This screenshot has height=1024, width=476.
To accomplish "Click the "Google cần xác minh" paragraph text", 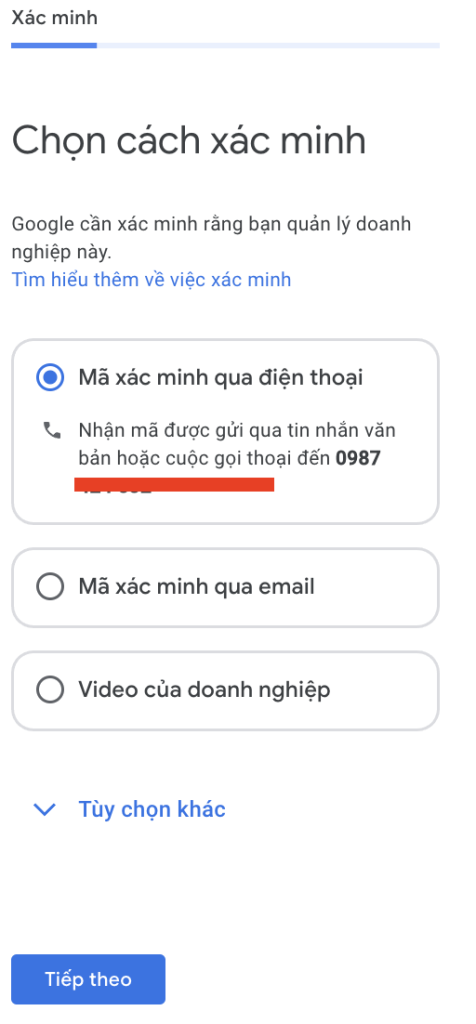I will (x=212, y=238).
